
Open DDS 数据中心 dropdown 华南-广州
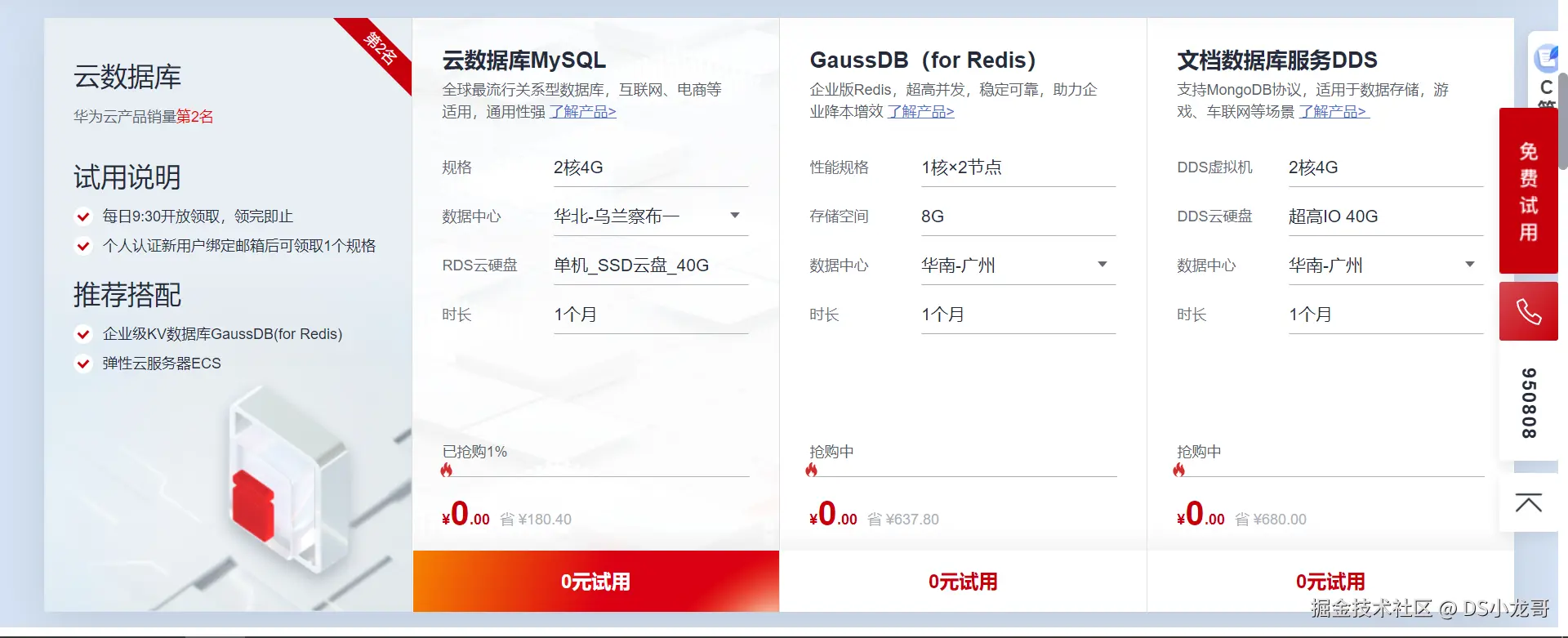point(1386,265)
